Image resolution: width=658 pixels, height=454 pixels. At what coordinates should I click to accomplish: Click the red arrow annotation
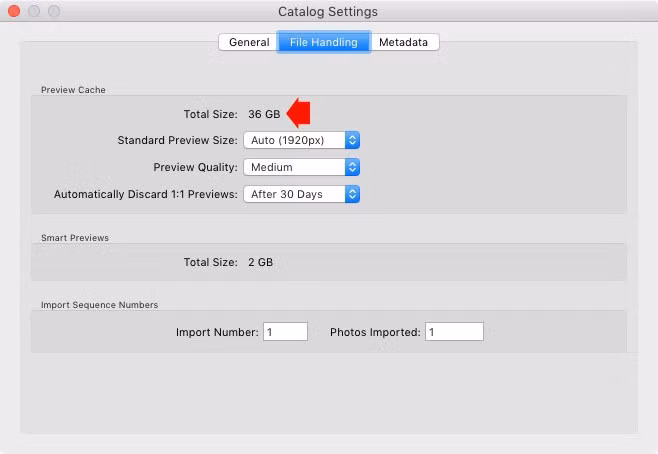298,113
